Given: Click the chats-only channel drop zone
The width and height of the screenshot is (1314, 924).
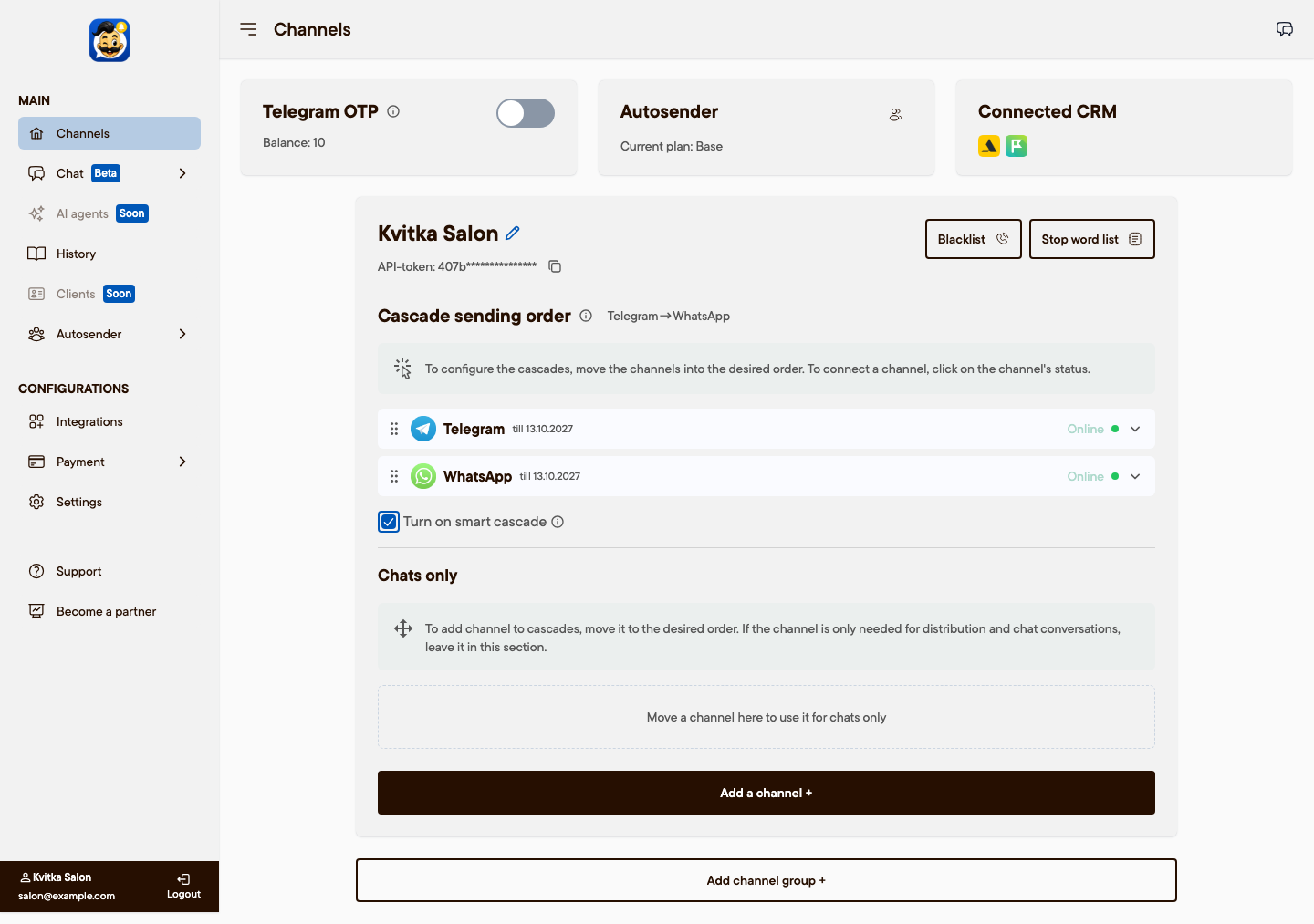Looking at the screenshot, I should click(x=766, y=717).
